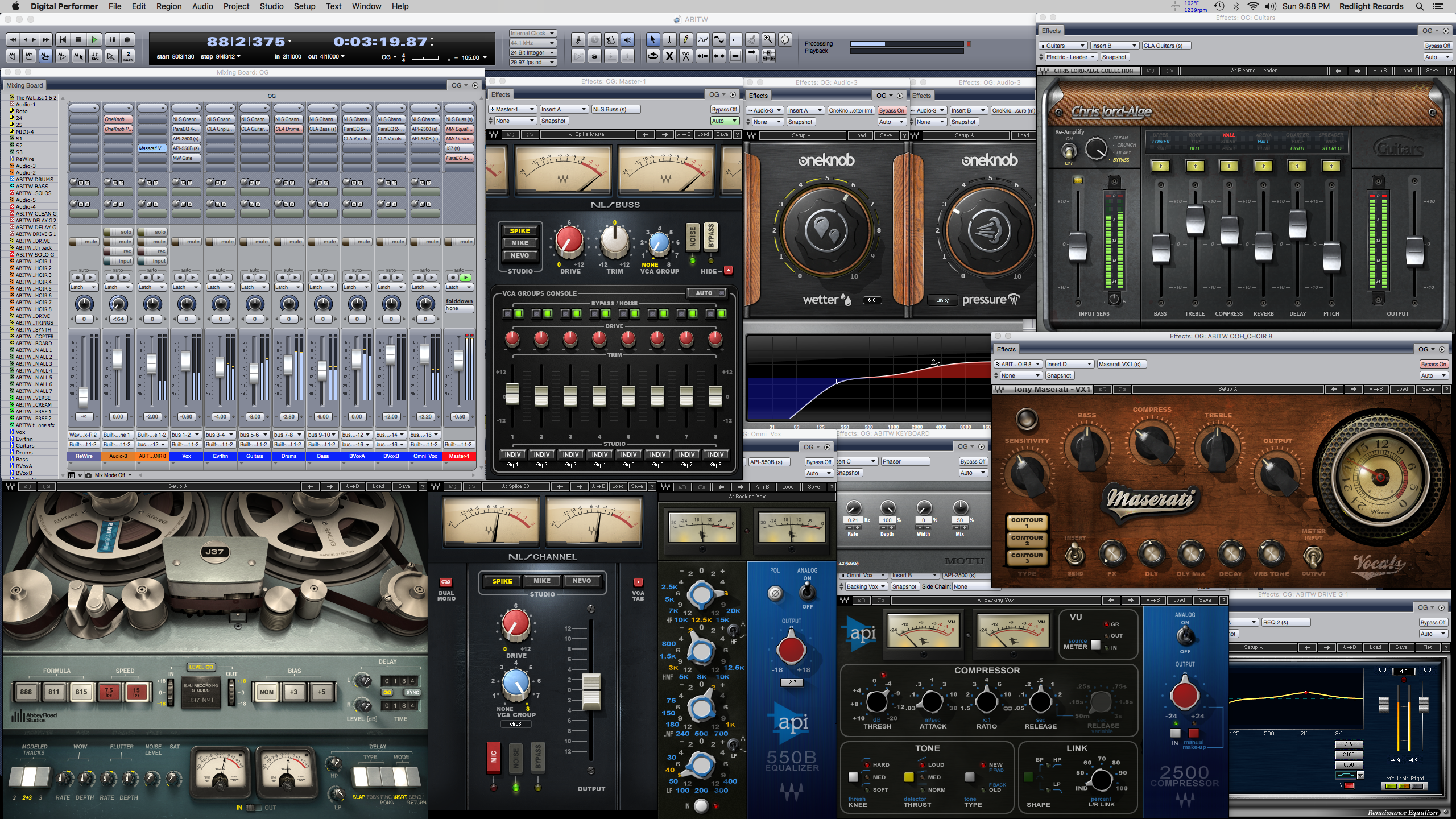Select the Pencil tool in the toolbar

[x=686, y=39]
